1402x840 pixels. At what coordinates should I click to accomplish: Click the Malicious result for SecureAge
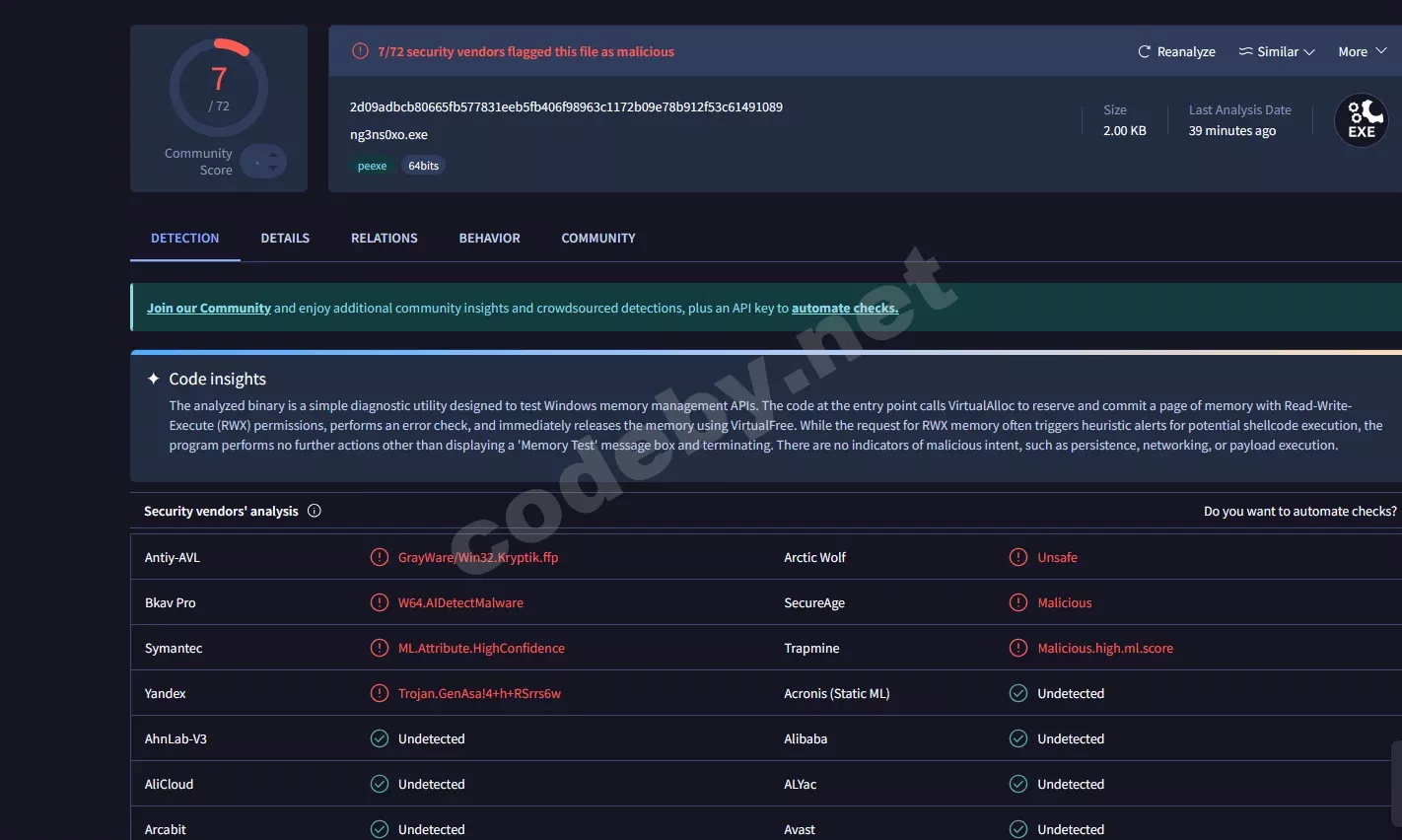(x=1065, y=602)
